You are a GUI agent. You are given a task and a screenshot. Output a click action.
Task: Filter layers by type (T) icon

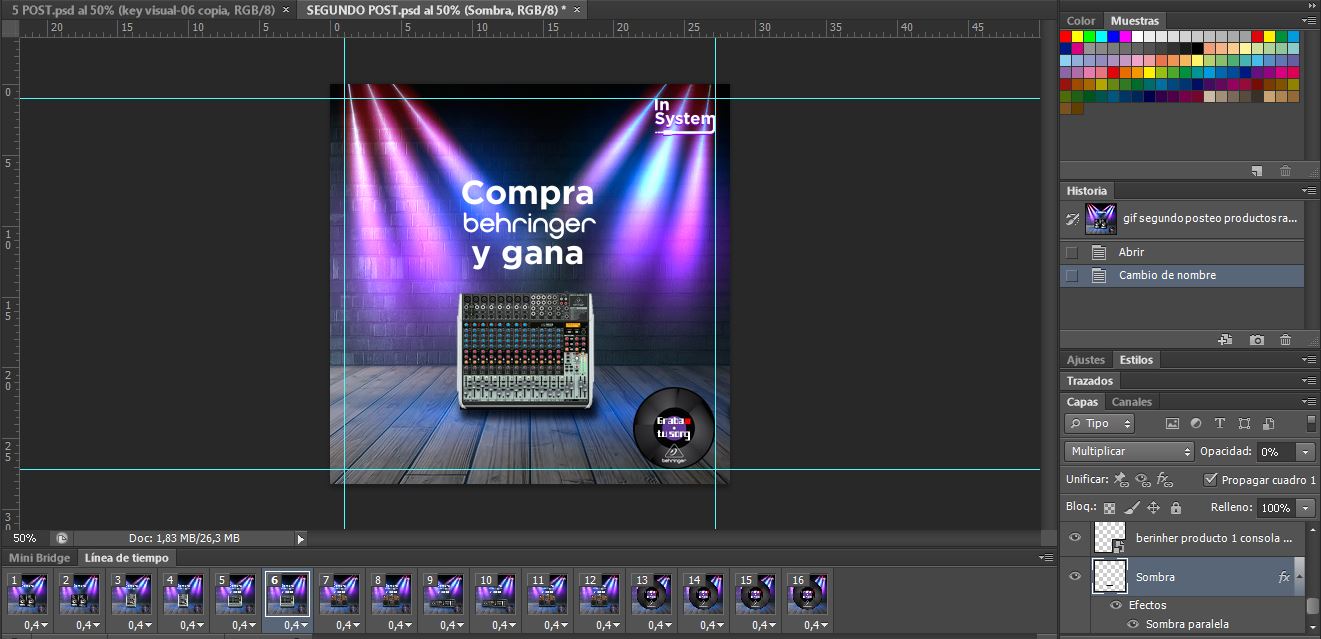1220,424
